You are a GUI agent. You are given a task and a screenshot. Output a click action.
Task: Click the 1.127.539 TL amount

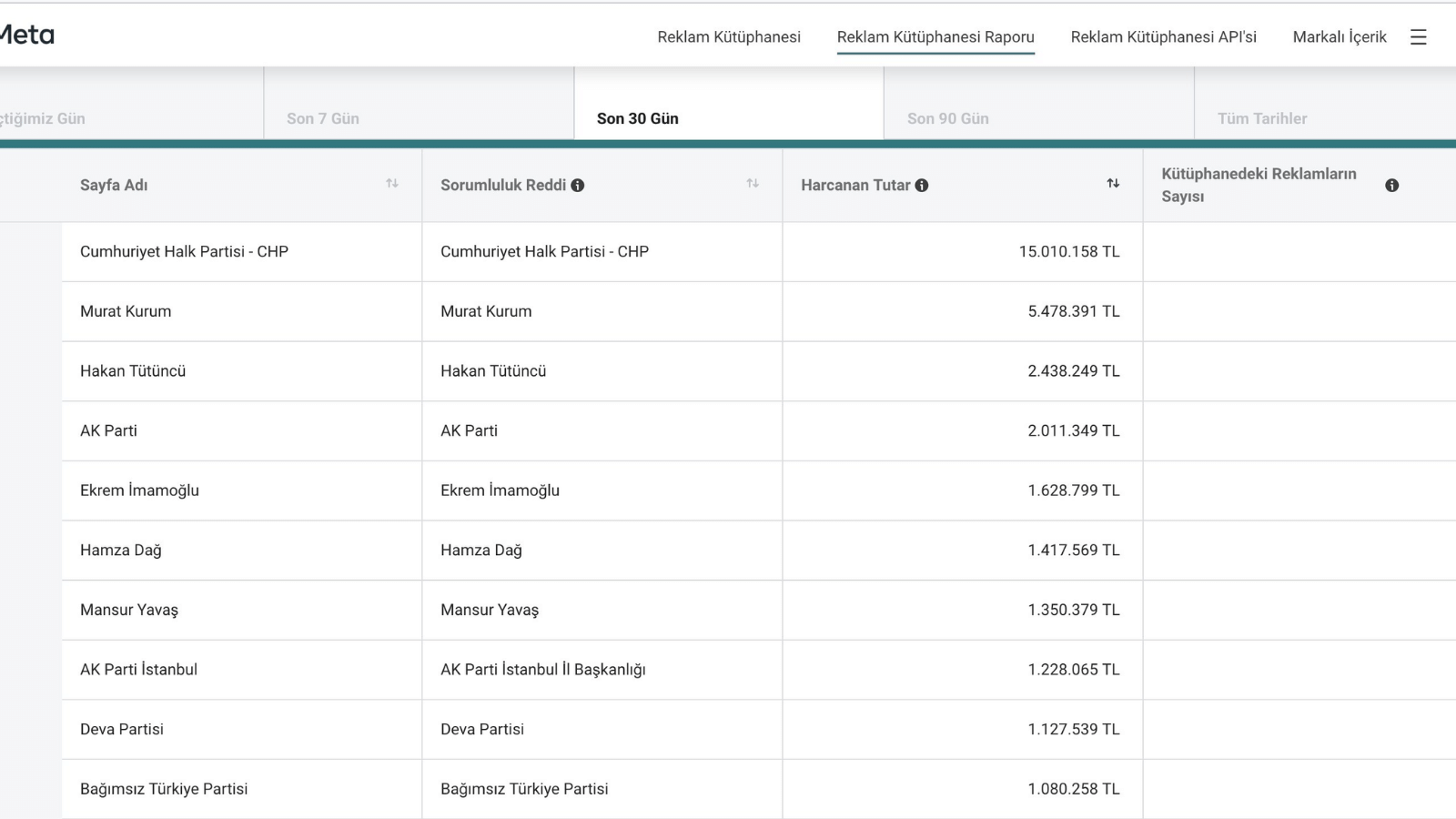click(1074, 730)
